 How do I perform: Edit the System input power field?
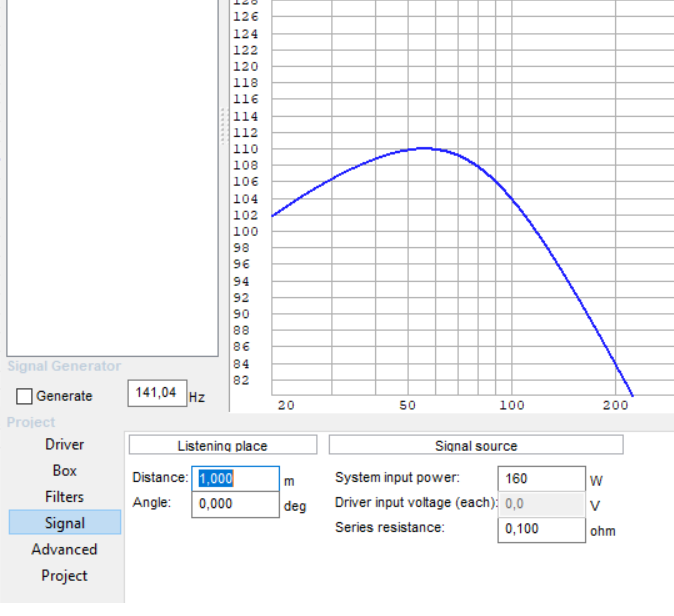pos(542,478)
